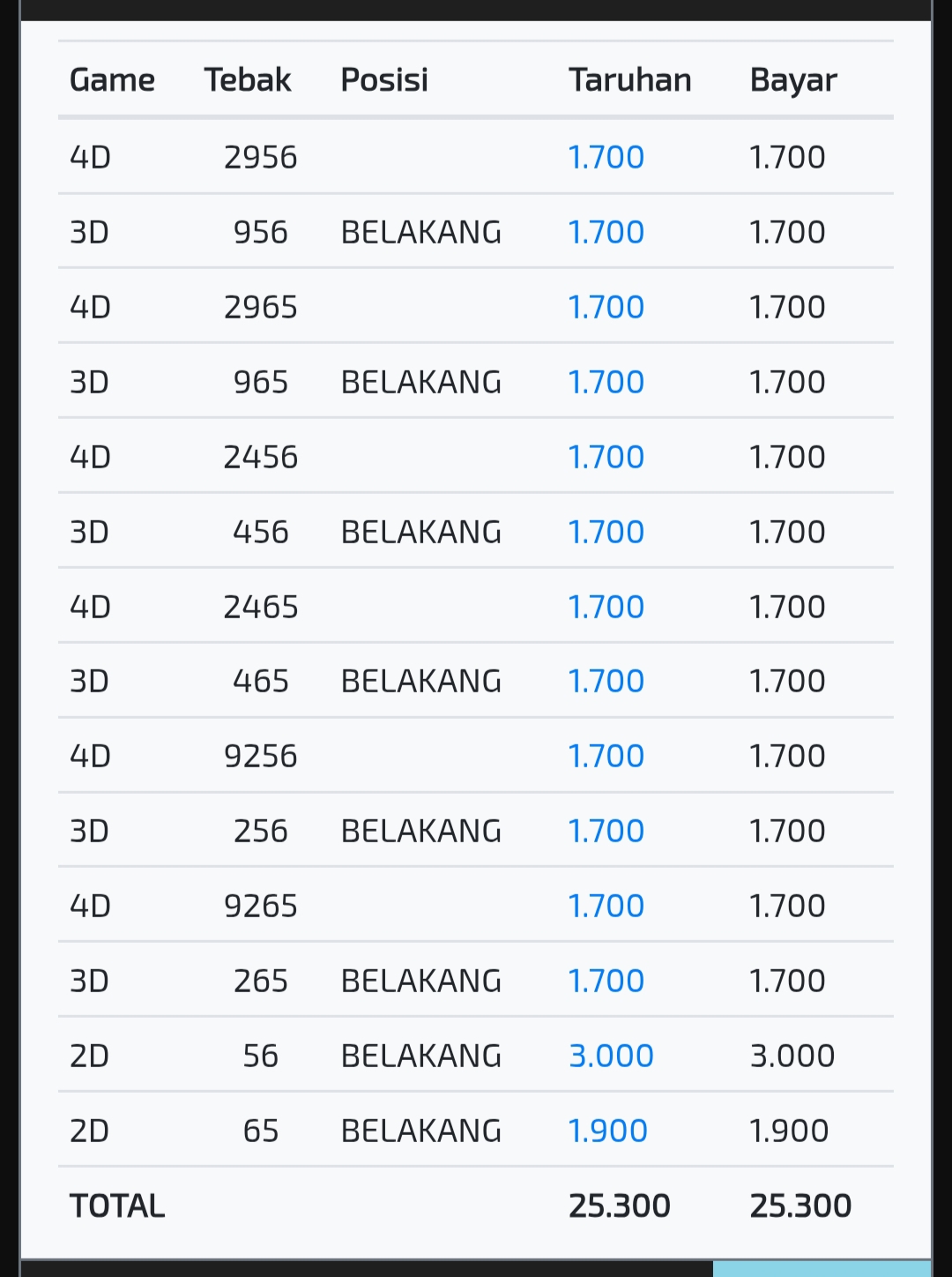Open the blue 1.700 link for 2456

606,457
